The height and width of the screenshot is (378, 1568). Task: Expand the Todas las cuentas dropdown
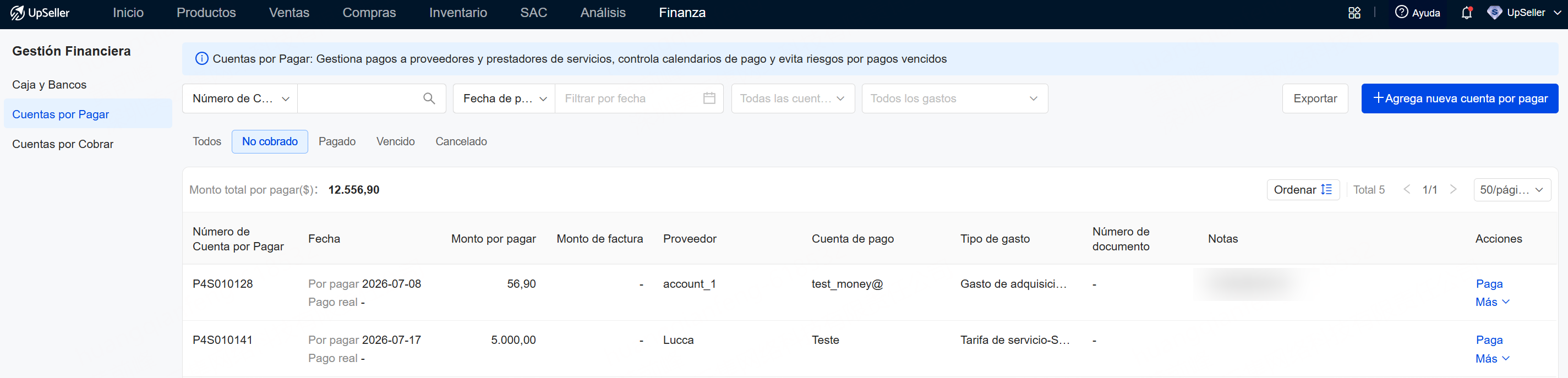(x=793, y=98)
